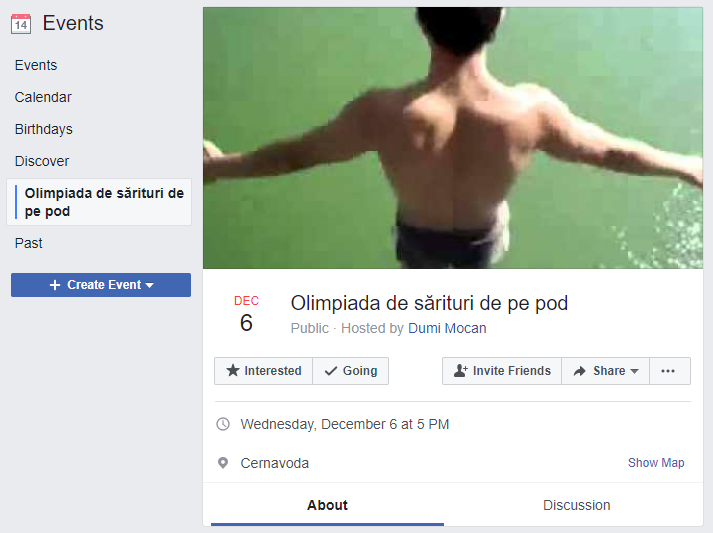Viewport: 713px width, 533px height.
Task: Switch to the Discussion tab
Action: click(x=577, y=505)
